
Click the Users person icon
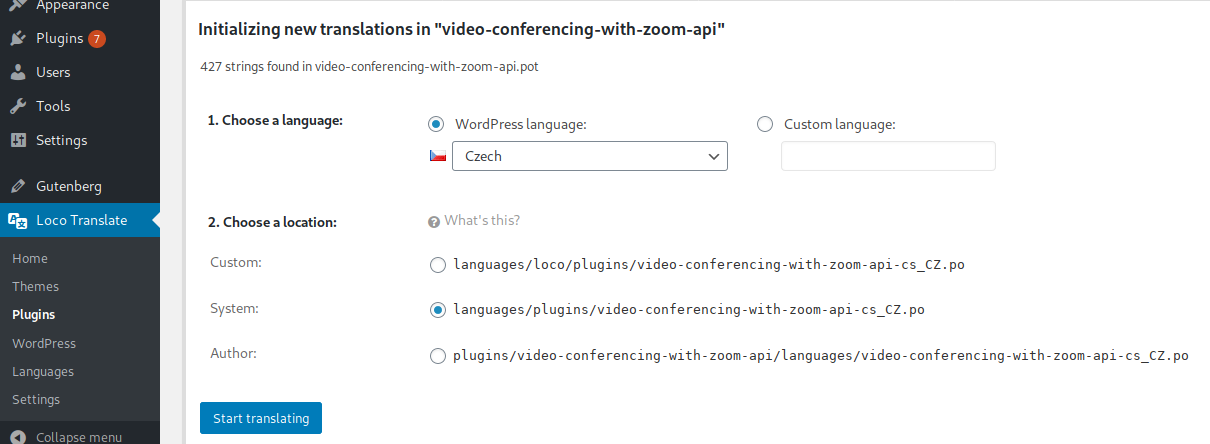point(18,72)
